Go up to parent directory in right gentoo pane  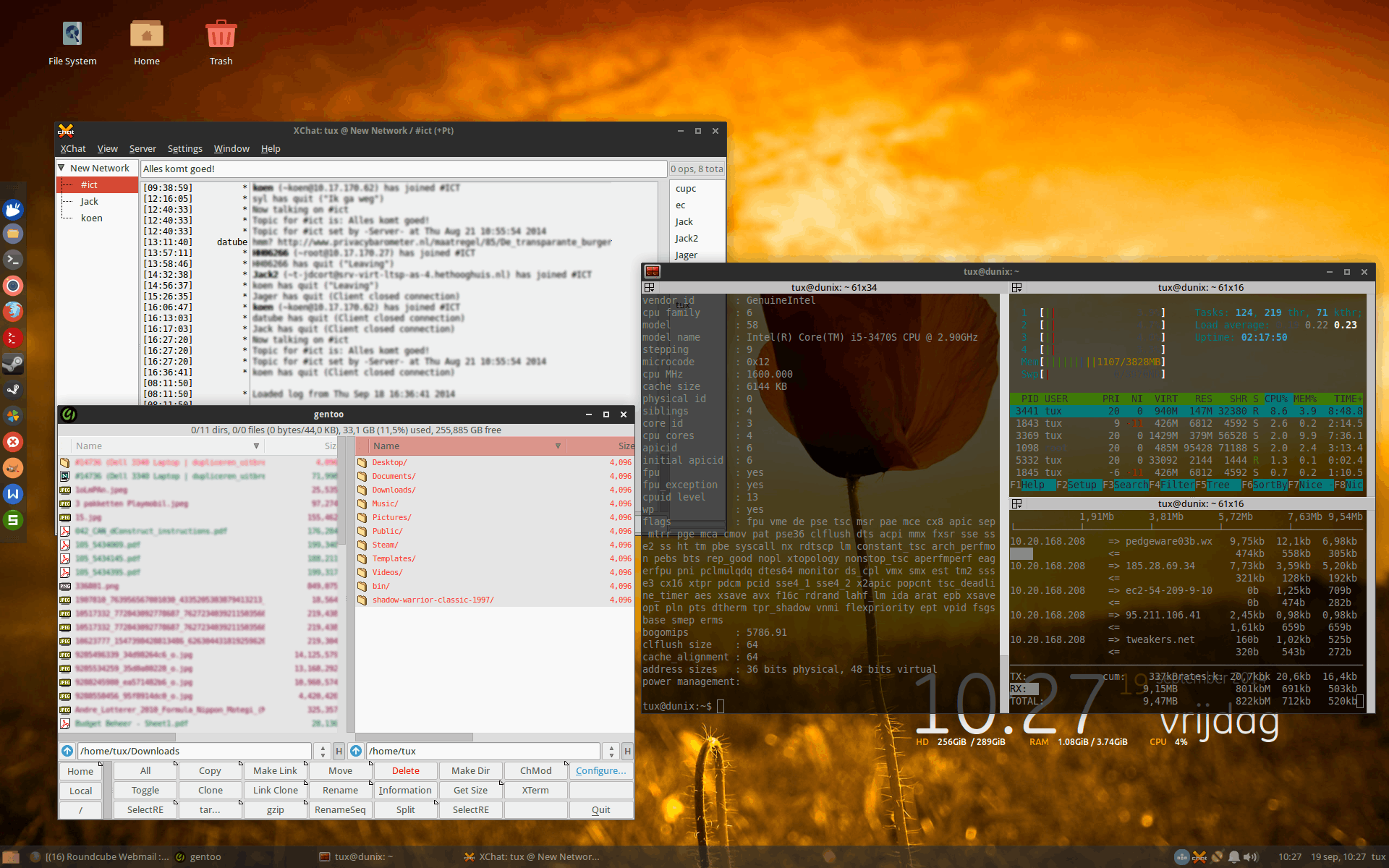356,751
